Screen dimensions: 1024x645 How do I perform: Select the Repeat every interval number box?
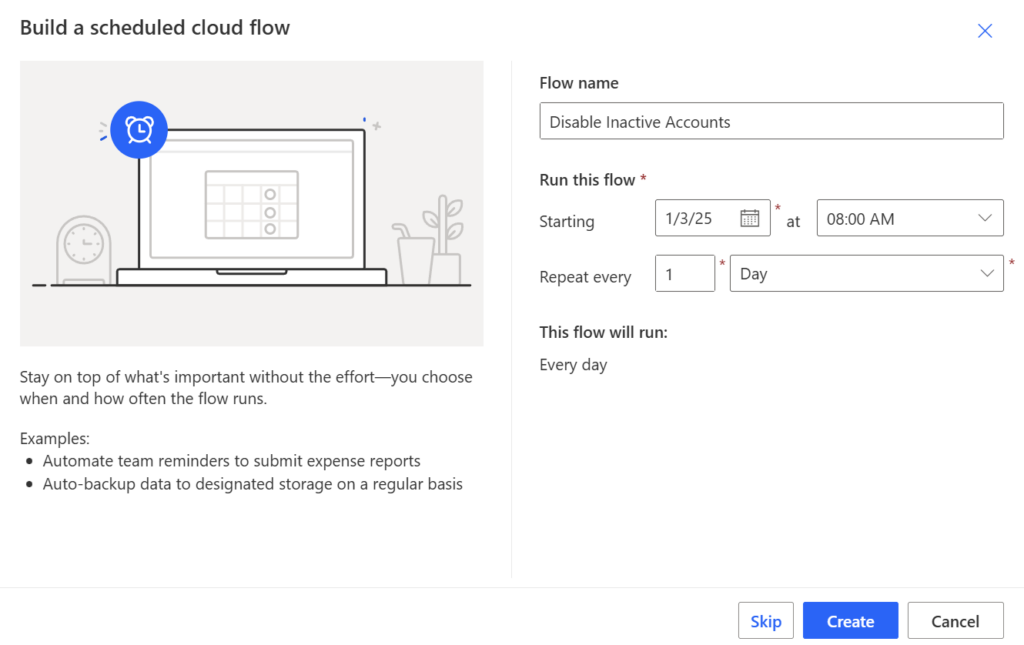[684, 273]
